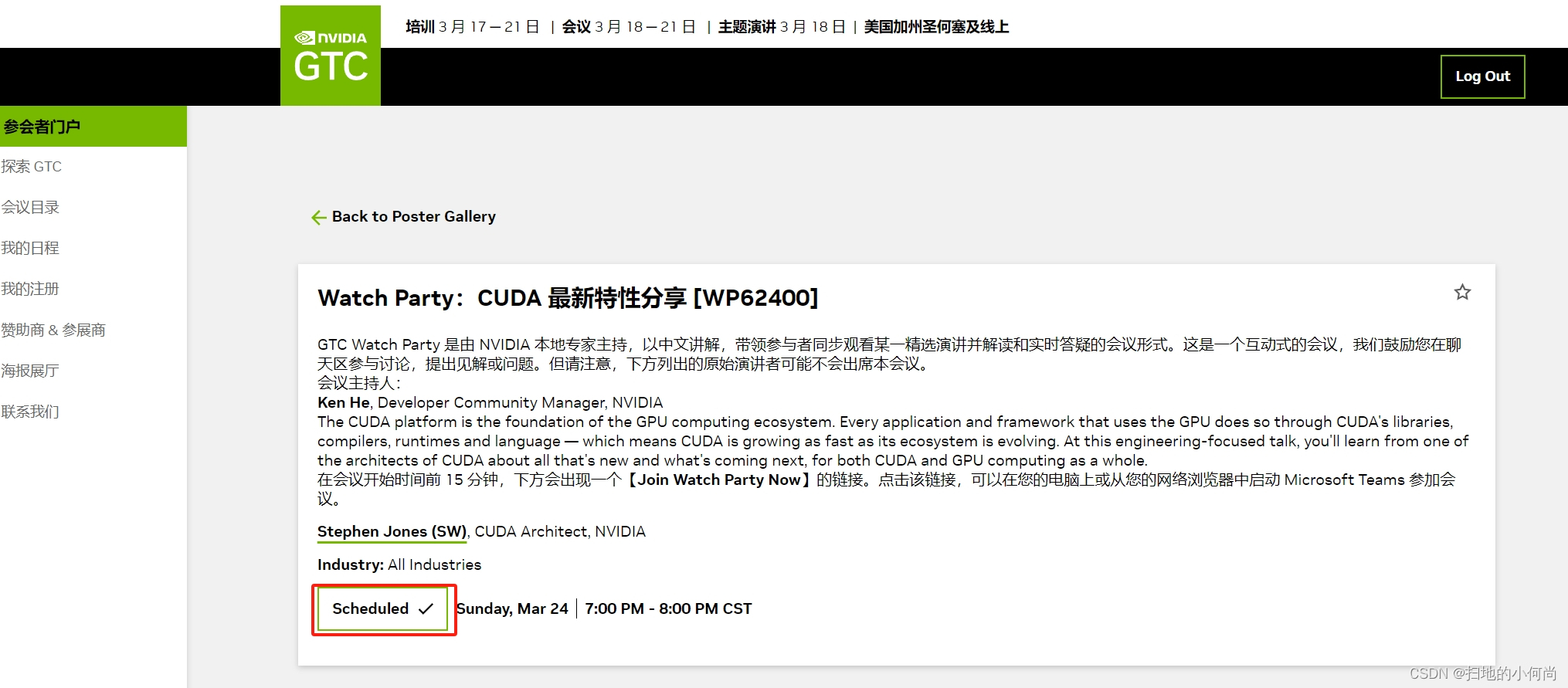Favorite the session with the star icon
This screenshot has width=1568, height=688.
[x=1462, y=292]
